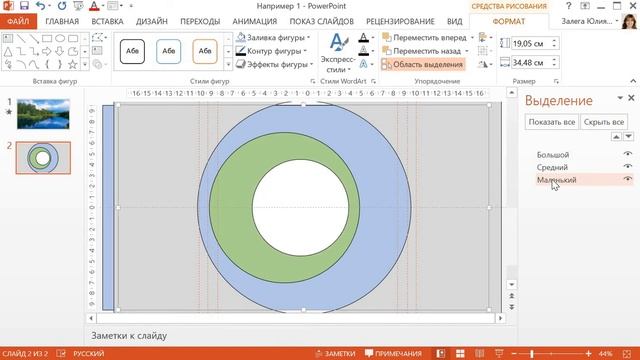Switch to the ВИД tab
Image resolution: width=640 pixels, height=360 pixels.
454,21
